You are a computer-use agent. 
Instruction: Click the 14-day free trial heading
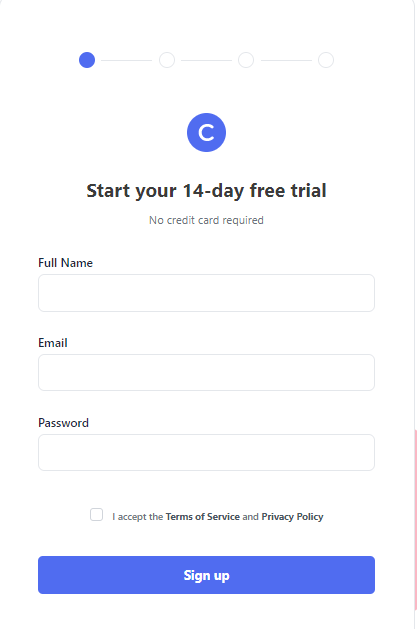point(206,191)
